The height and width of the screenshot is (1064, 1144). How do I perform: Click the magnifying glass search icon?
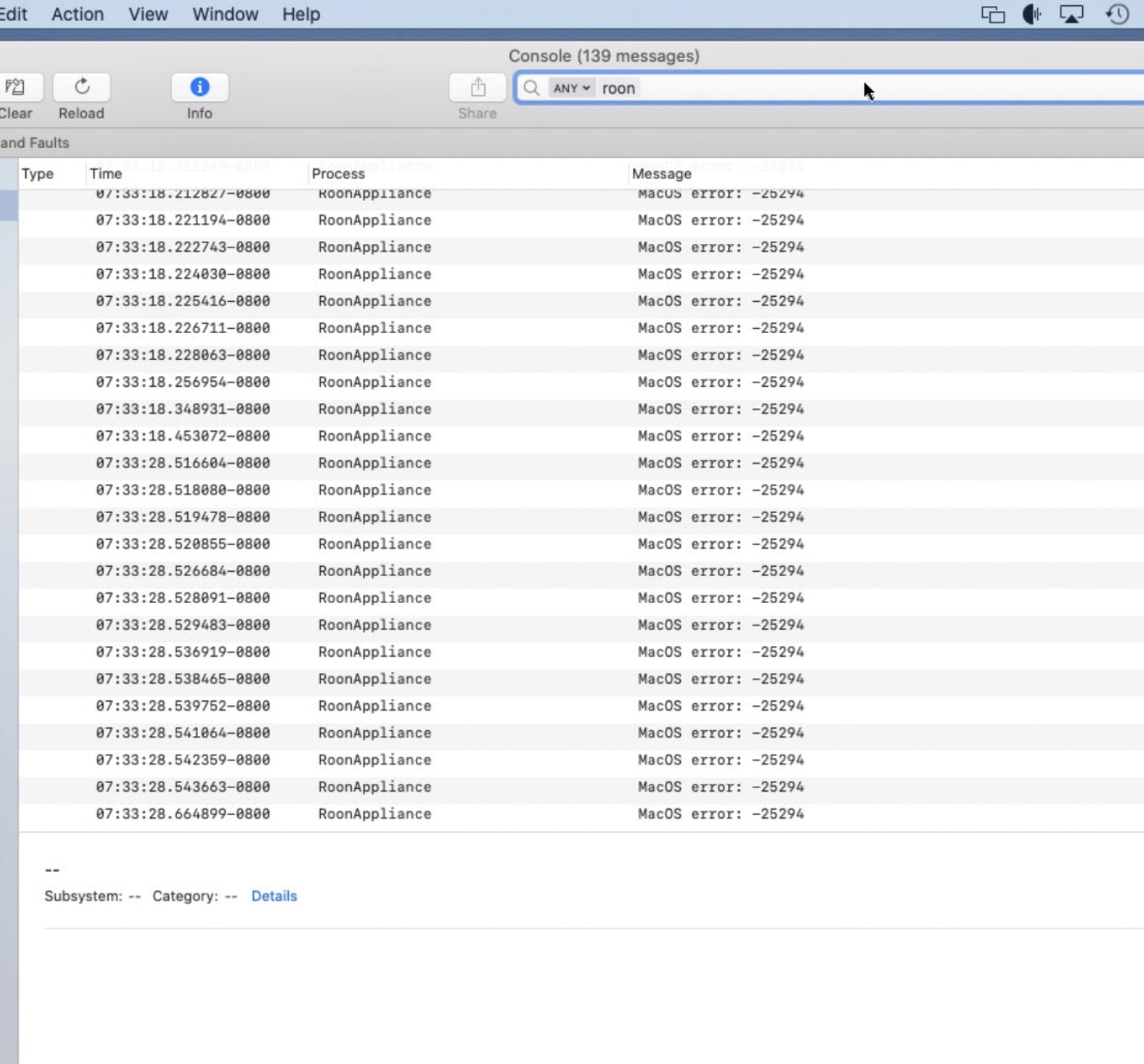[531, 88]
